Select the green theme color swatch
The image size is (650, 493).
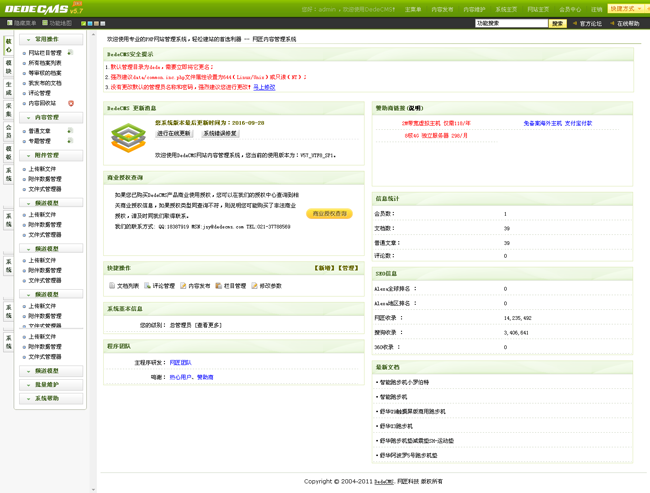[83, 23]
